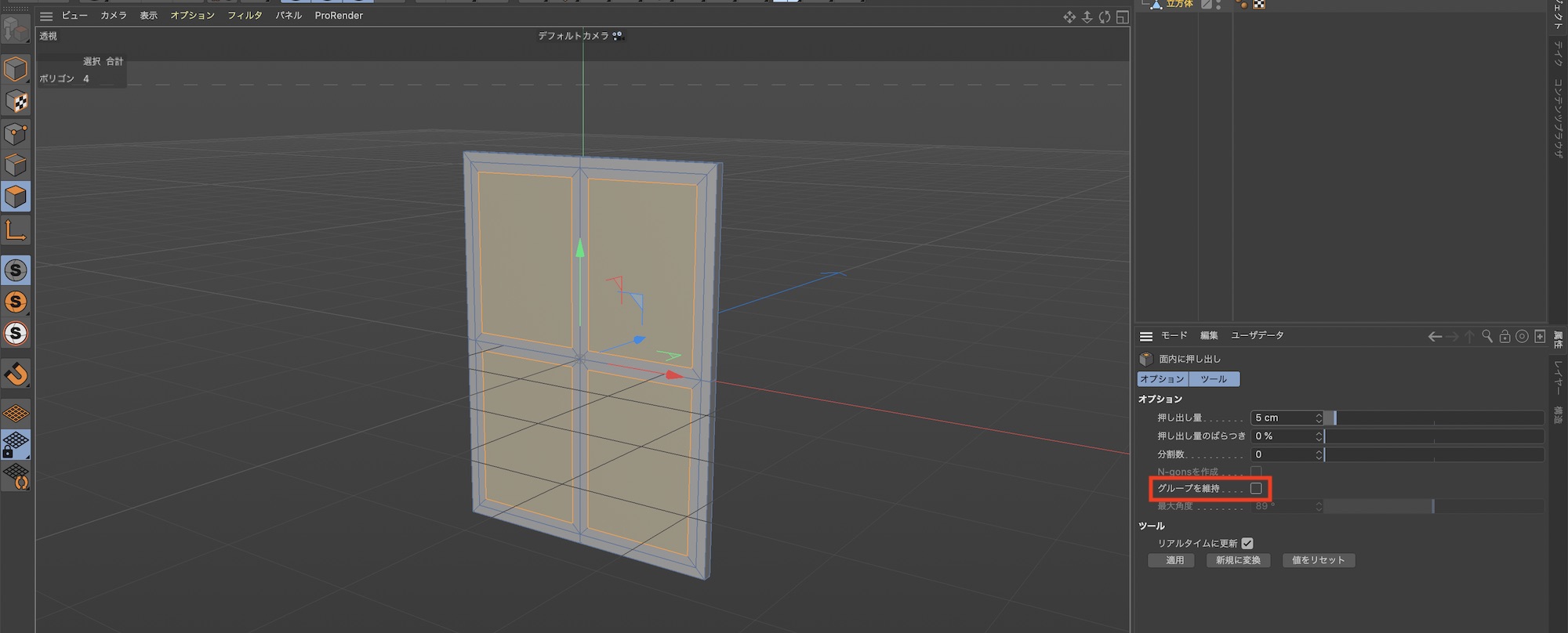Toggle the Enable Snap magnet icon
1568x633 pixels.
pos(16,374)
